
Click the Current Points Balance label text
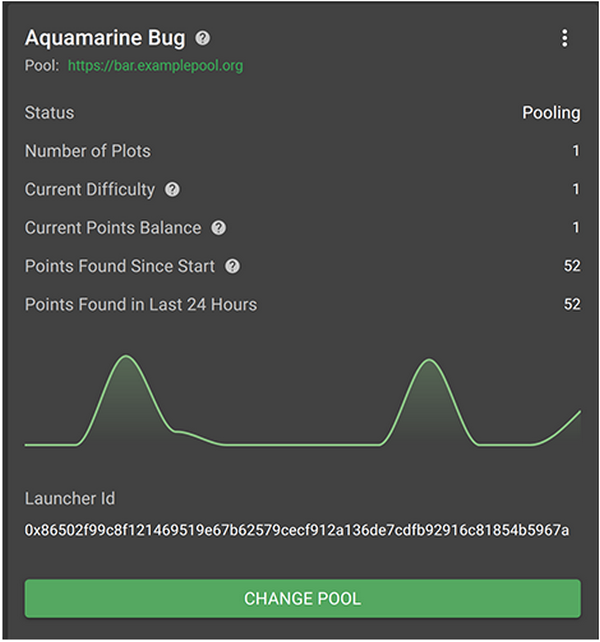click(113, 228)
